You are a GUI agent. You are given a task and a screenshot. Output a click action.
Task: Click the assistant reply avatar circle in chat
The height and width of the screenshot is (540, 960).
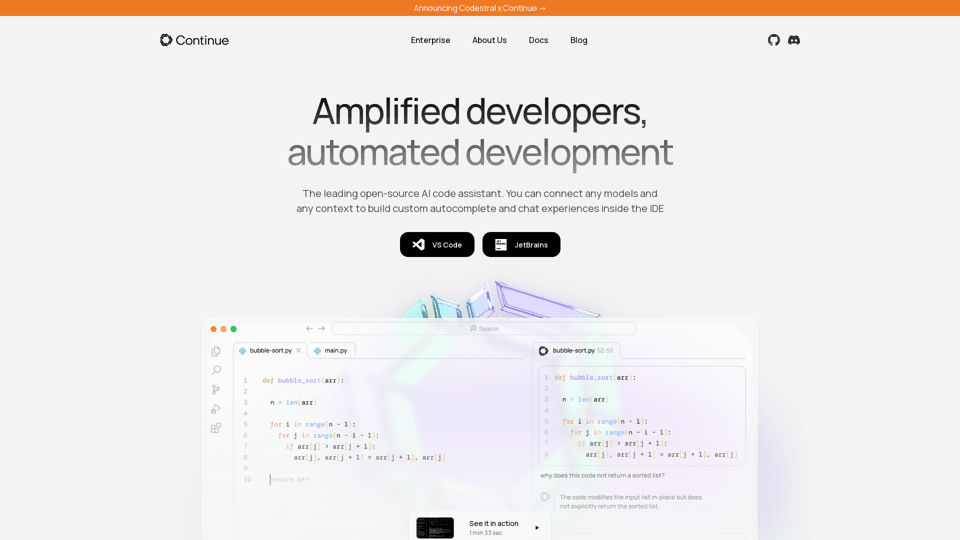(x=545, y=497)
